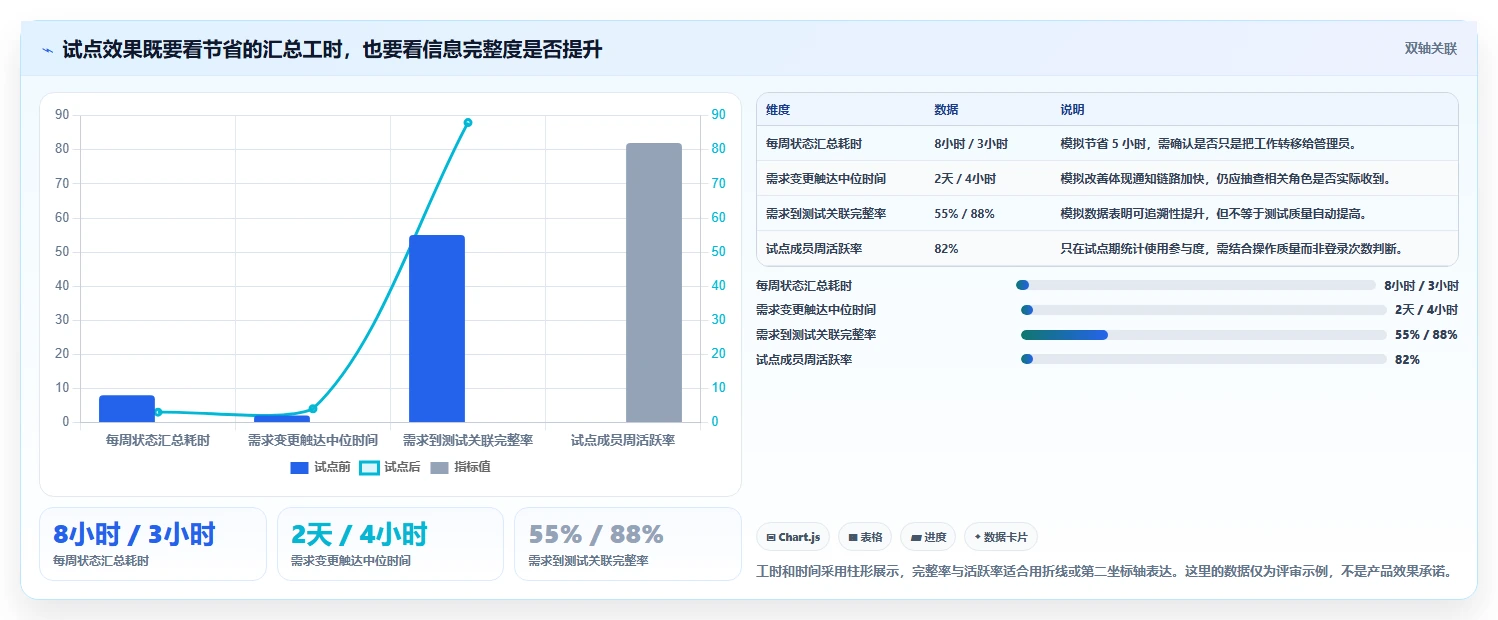Click the gray bar for 试点成员周活跃率
Image resolution: width=1498 pixels, height=620 pixels.
(654, 282)
